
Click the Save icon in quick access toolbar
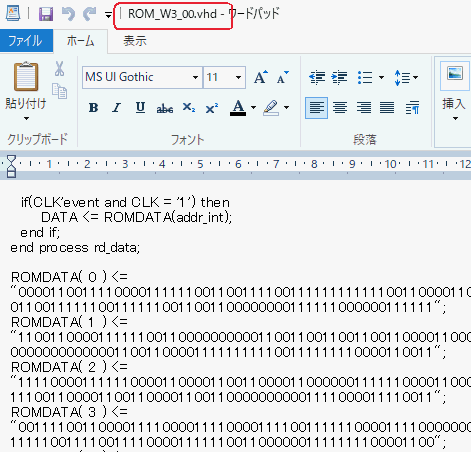46,14
